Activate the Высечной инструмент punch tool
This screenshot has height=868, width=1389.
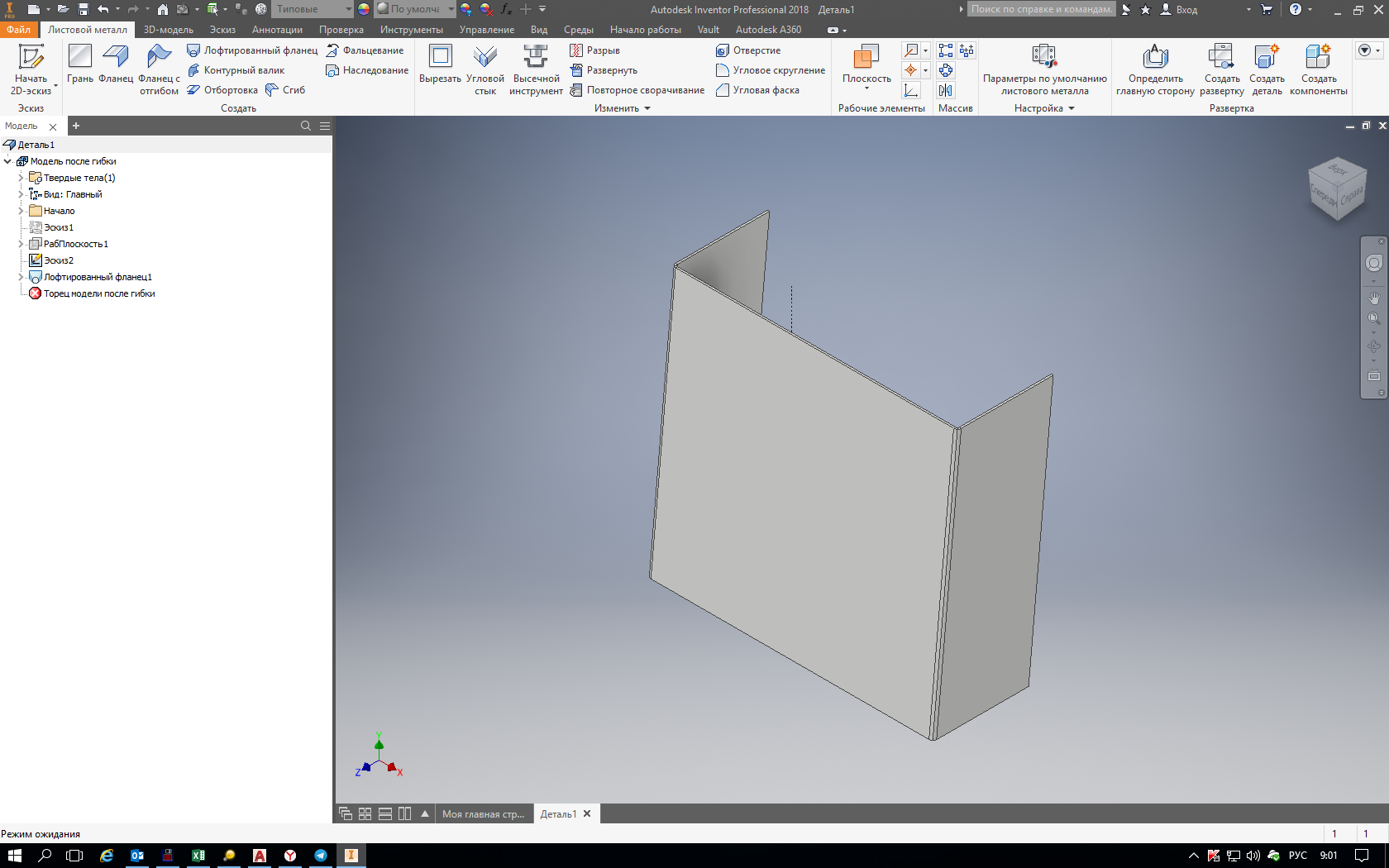536,58
